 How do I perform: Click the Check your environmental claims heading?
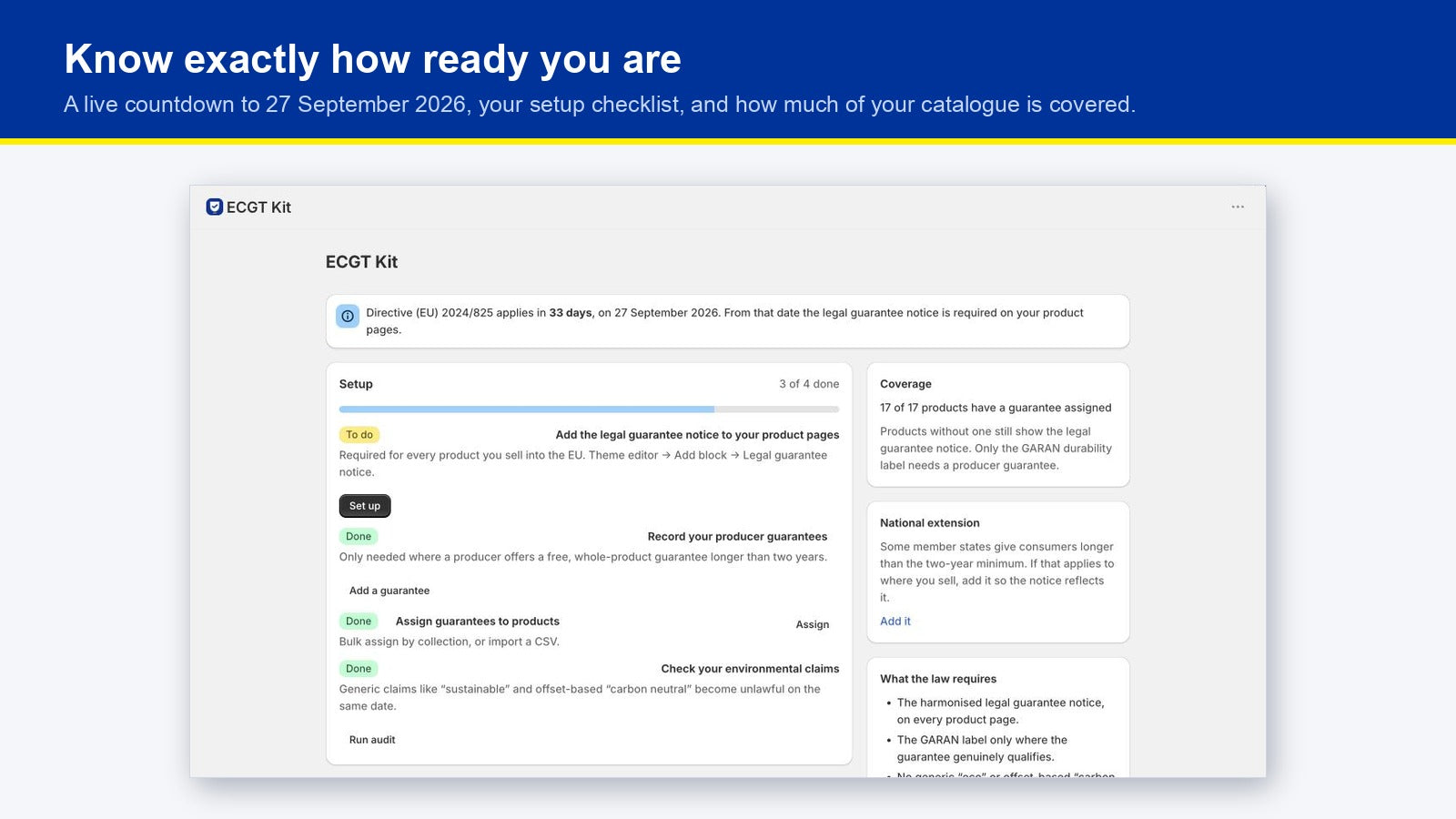pos(750,669)
